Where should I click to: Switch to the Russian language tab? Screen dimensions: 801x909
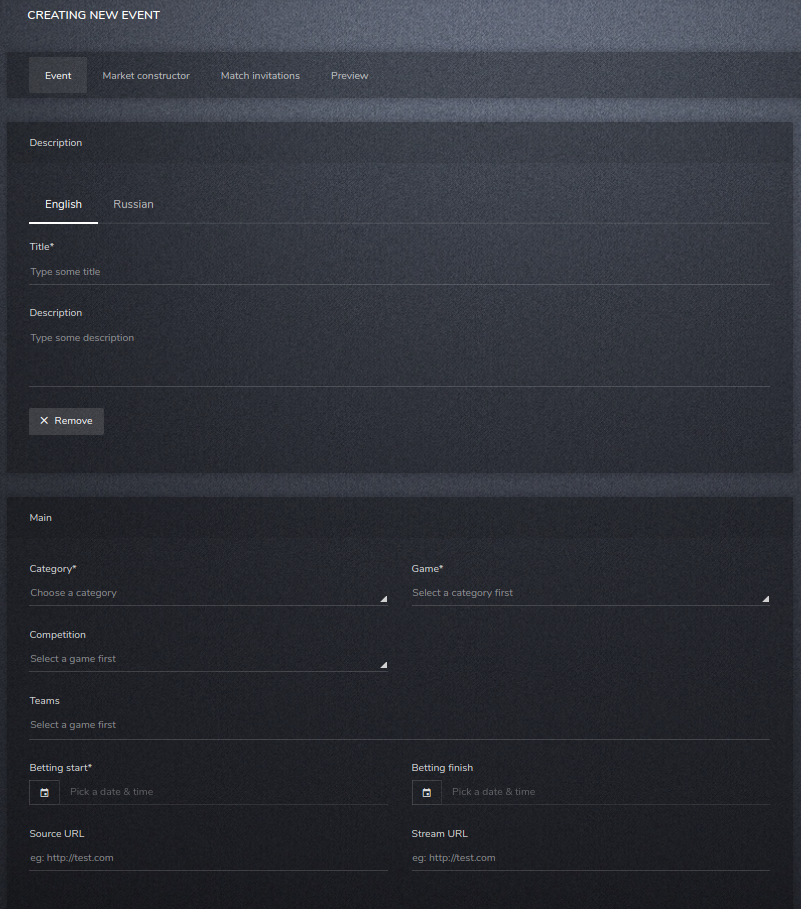point(133,204)
